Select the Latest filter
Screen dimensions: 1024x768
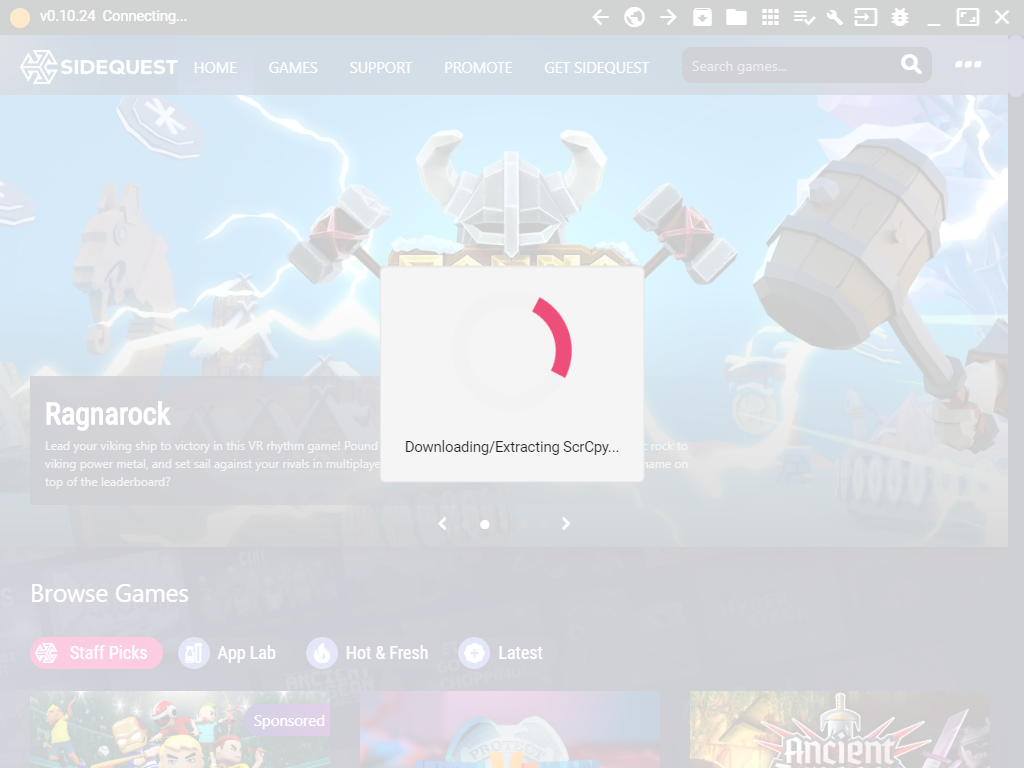pos(501,653)
